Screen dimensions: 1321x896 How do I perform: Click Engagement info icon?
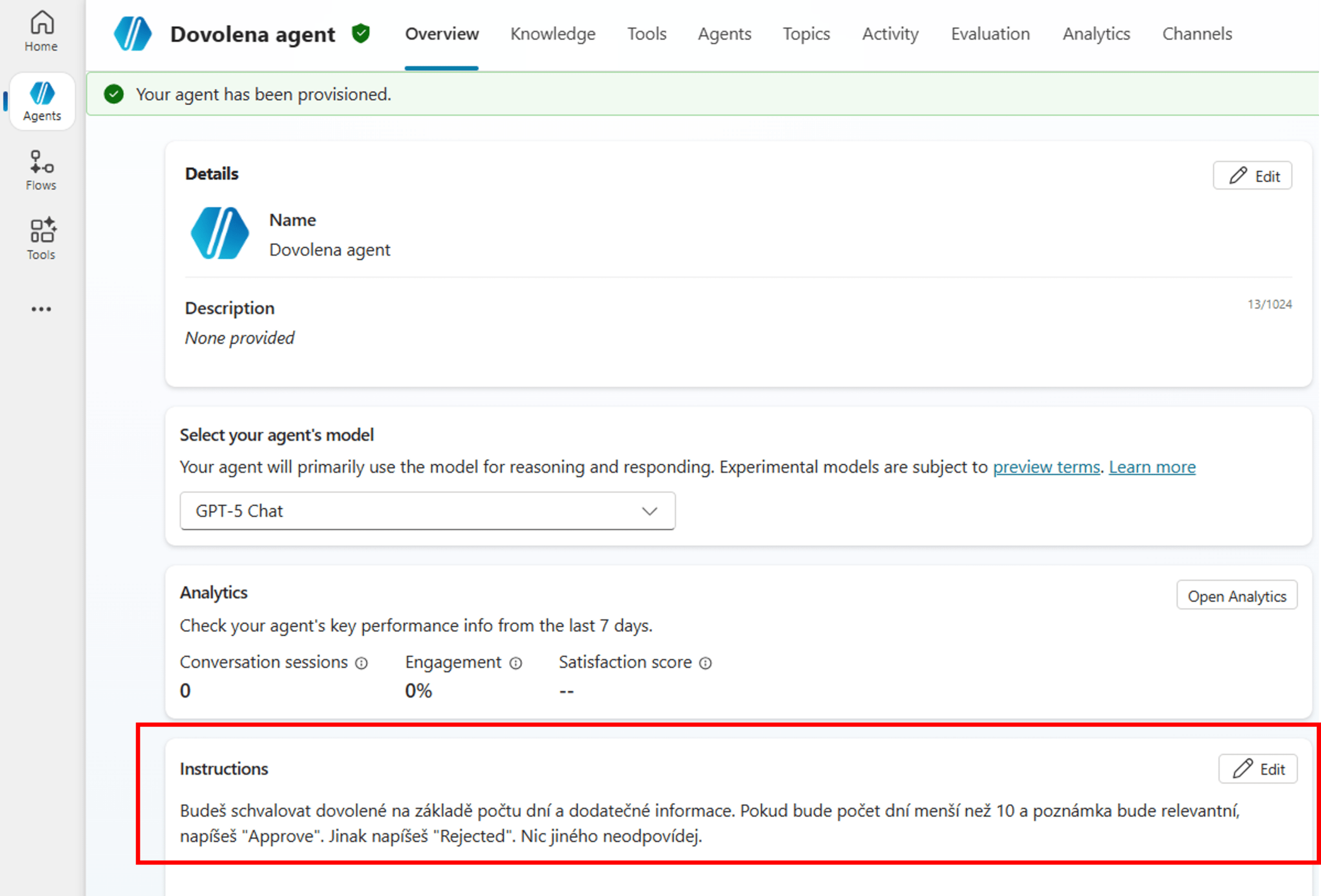515,663
